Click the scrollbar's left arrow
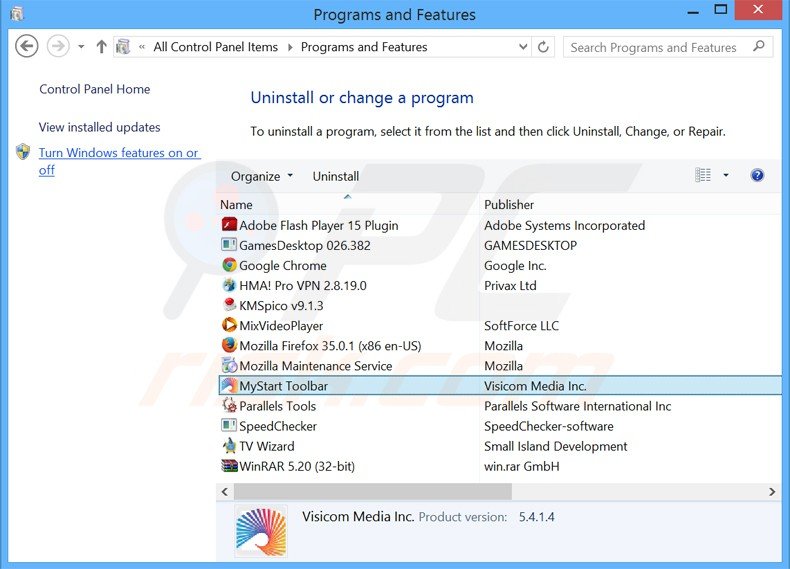This screenshot has width=790, height=569. tap(225, 491)
